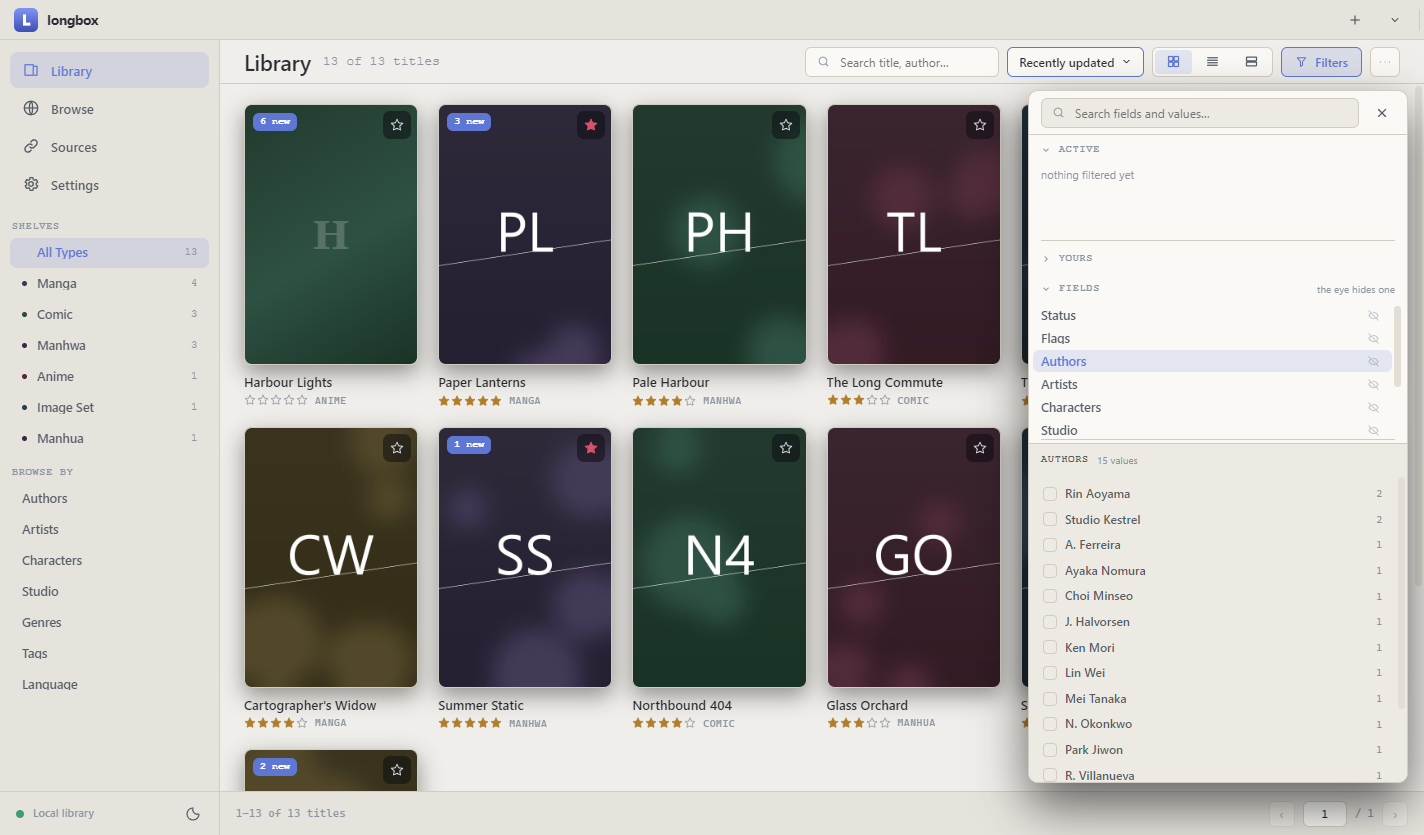The height and width of the screenshot is (835, 1424).
Task: Click the page number input box
Action: [1325, 814]
